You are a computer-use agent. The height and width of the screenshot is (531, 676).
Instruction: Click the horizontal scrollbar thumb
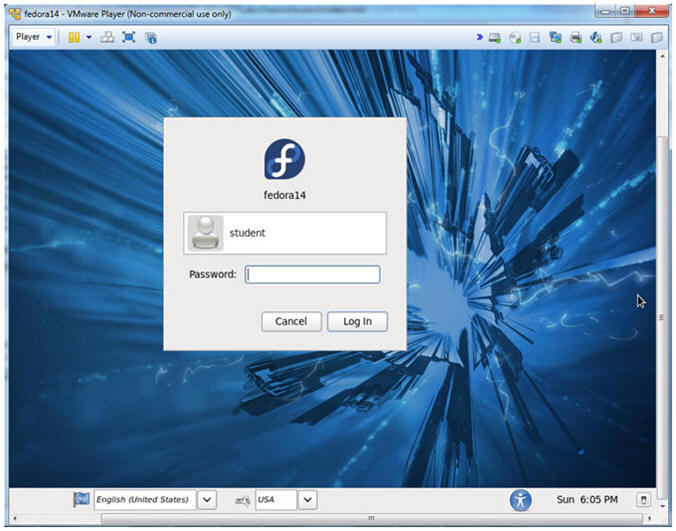(372, 518)
